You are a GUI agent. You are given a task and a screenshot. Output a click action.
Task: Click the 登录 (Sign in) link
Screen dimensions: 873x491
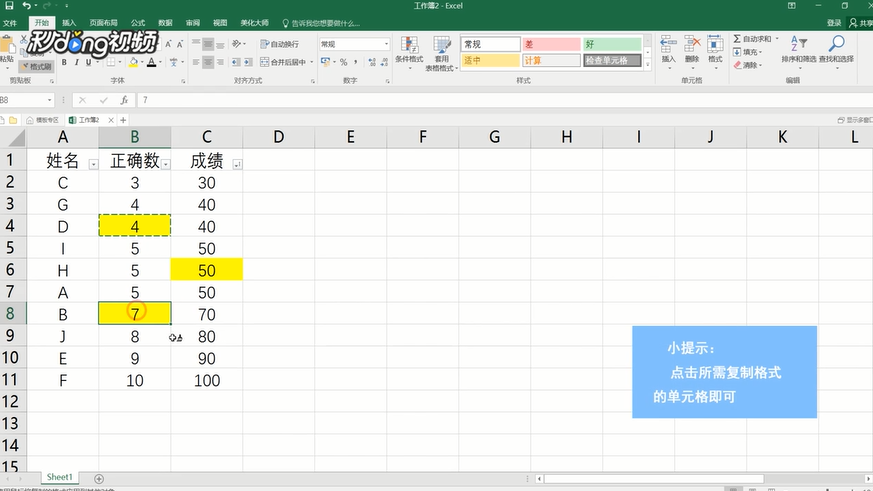(x=834, y=23)
